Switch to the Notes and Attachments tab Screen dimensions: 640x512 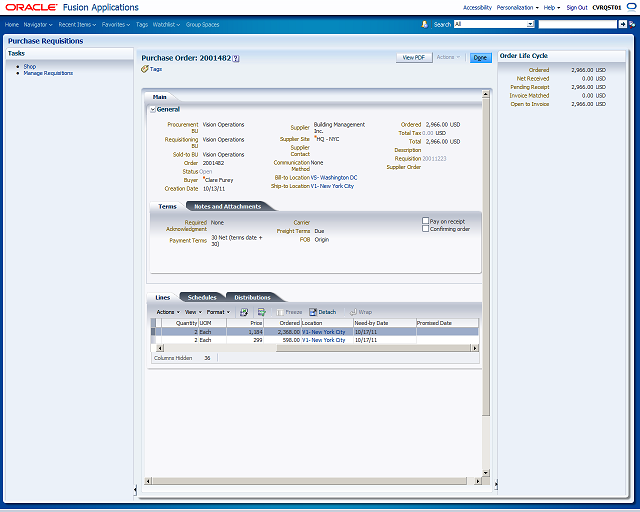tap(227, 207)
